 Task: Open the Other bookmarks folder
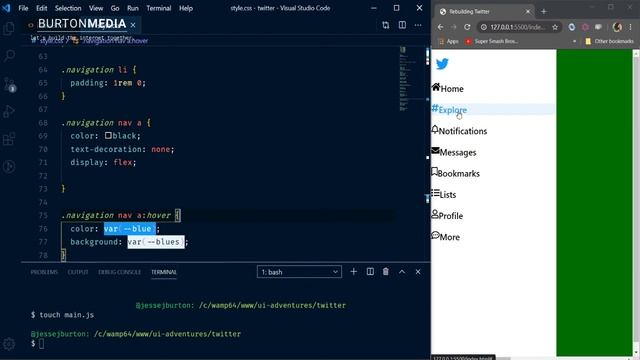click(x=609, y=41)
